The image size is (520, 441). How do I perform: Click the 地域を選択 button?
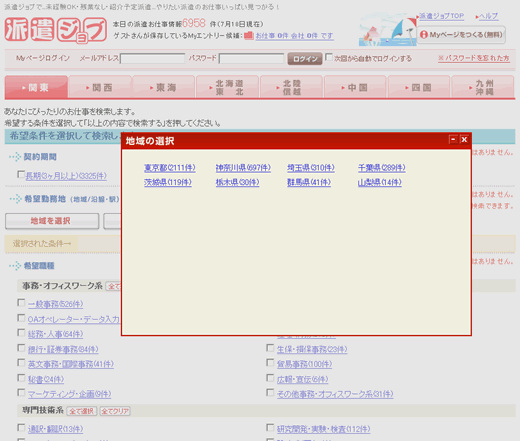[x=52, y=221]
